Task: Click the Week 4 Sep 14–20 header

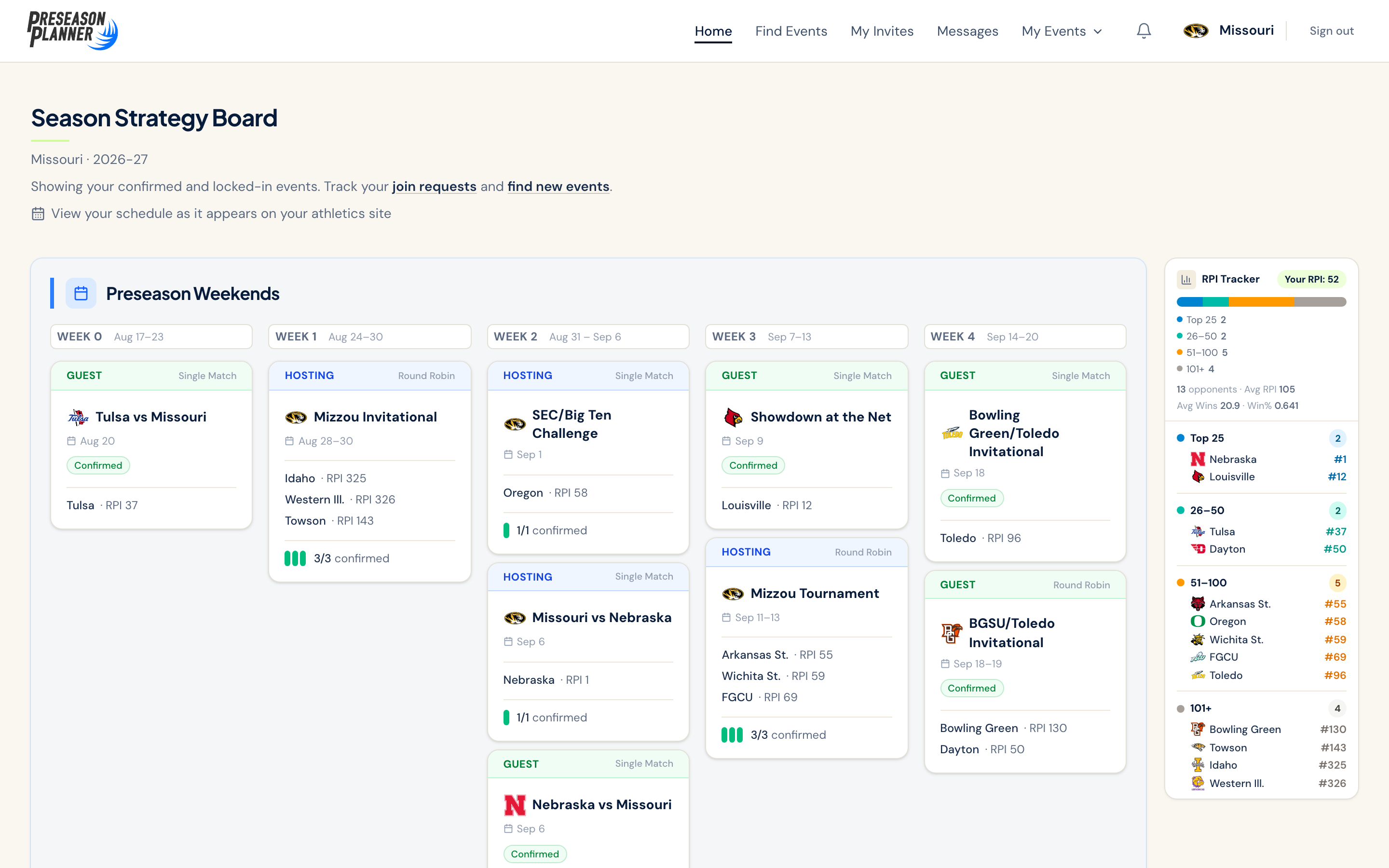Action: [x=1024, y=337]
